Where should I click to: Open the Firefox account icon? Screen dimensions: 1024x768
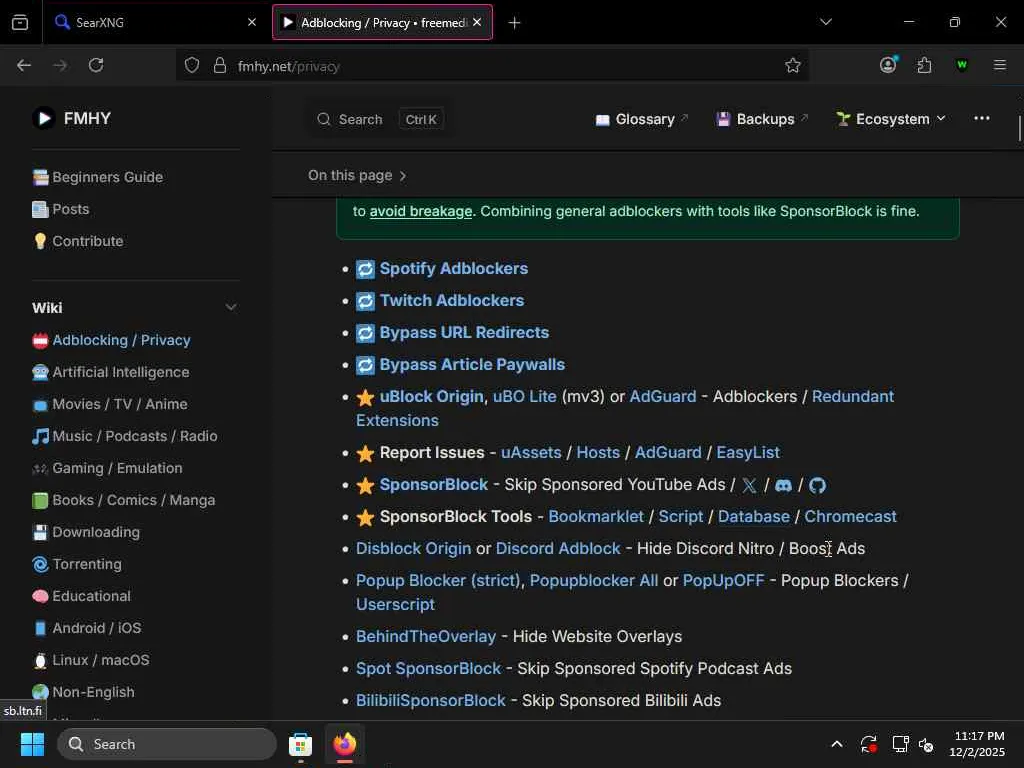pyautogui.click(x=888, y=65)
